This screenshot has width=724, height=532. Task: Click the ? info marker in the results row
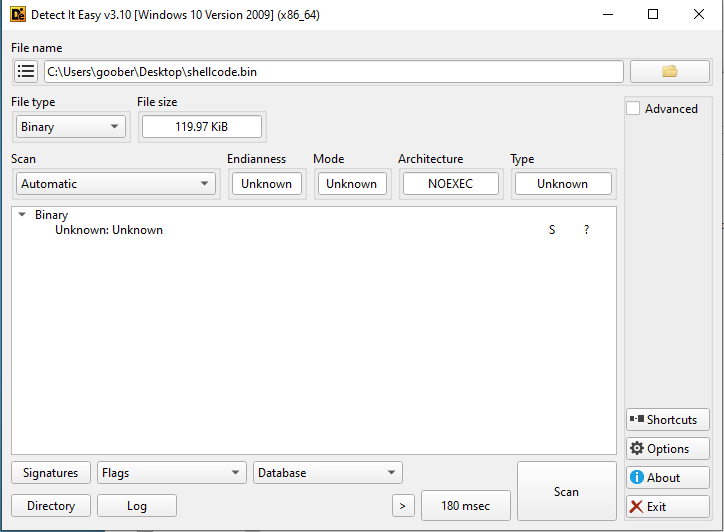pos(586,230)
